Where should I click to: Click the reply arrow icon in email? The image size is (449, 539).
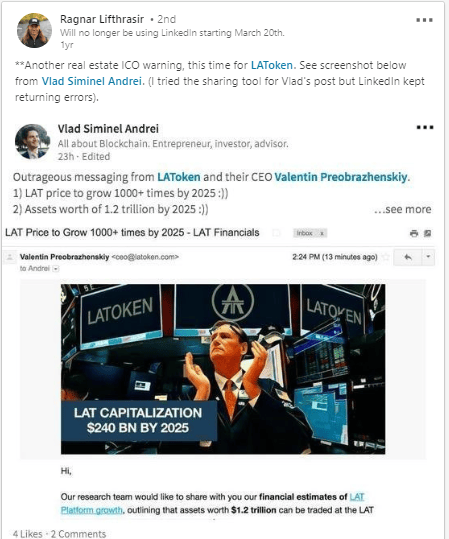tap(408, 257)
